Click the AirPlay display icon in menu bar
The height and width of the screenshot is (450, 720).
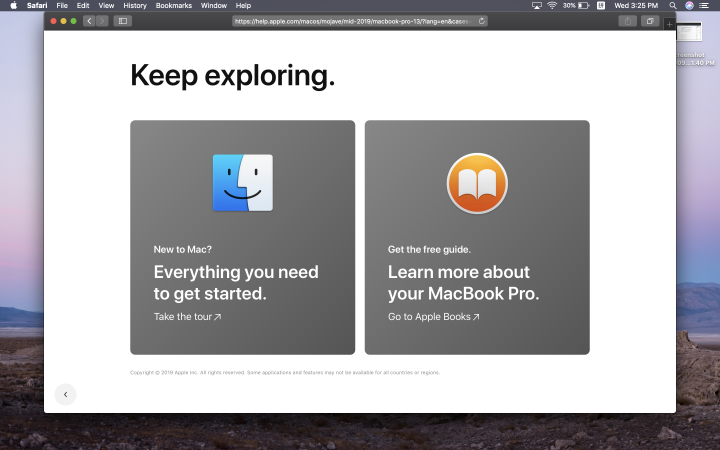click(x=536, y=6)
